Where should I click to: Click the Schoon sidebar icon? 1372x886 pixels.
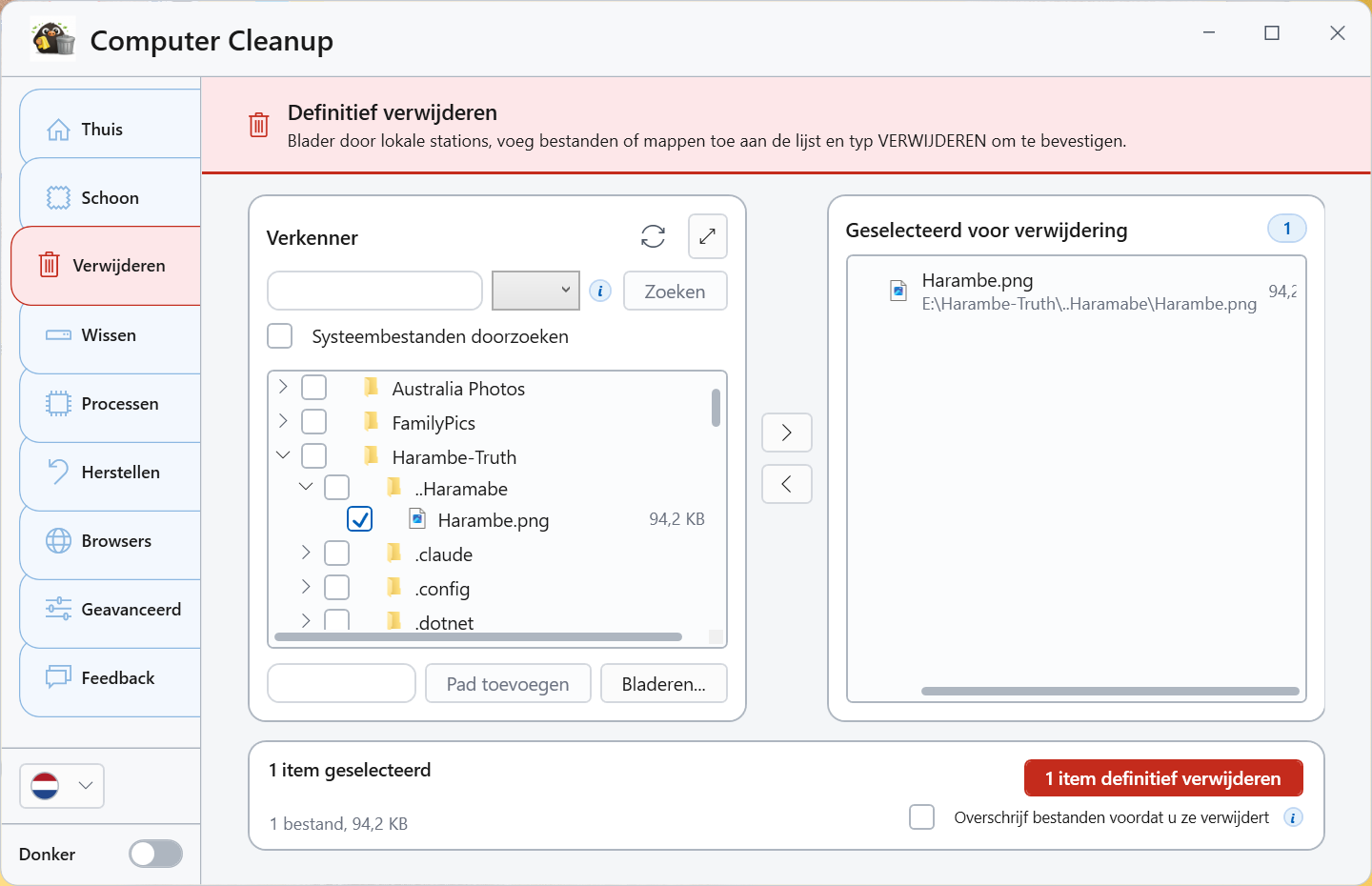click(x=58, y=198)
